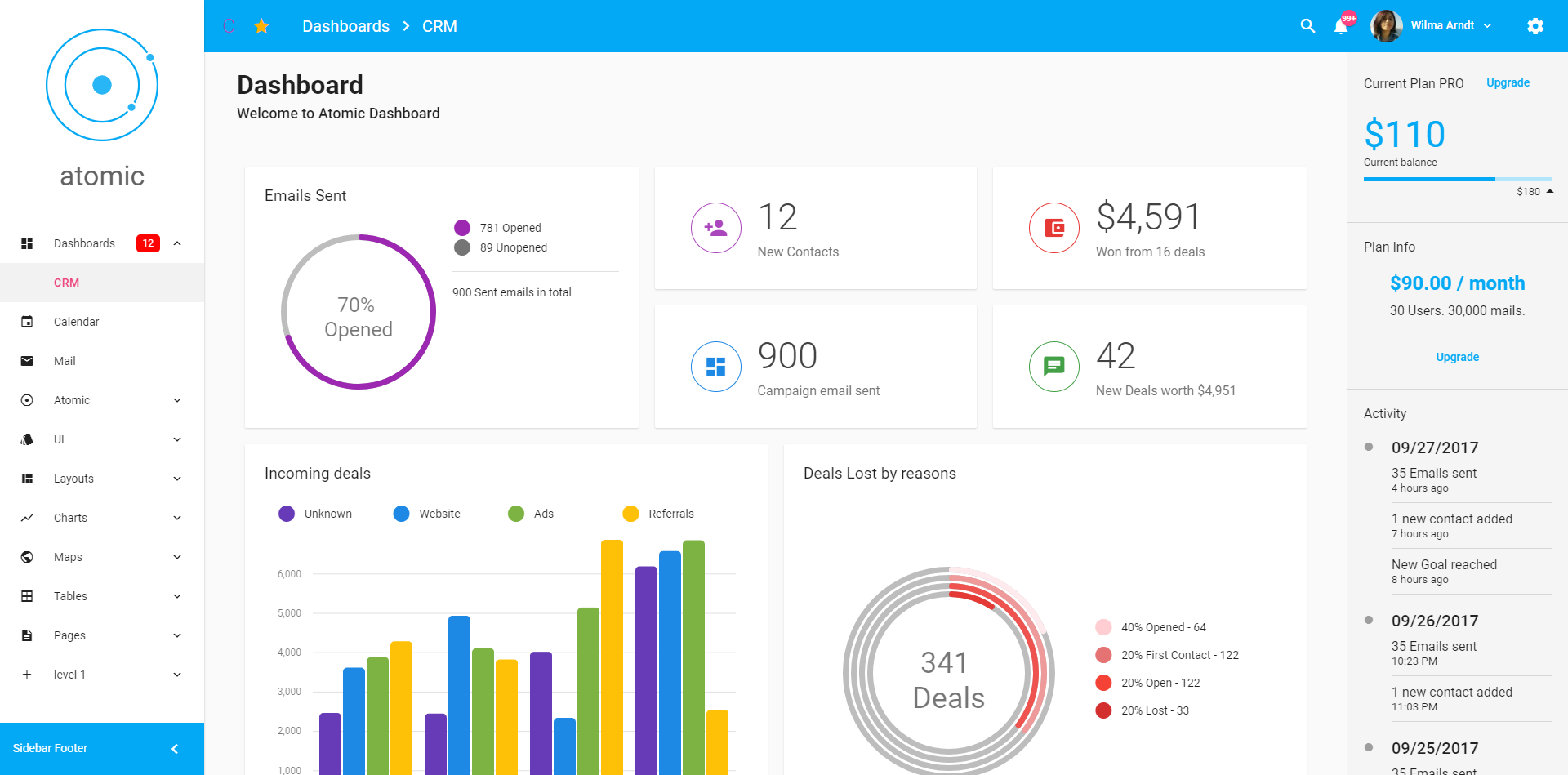Expand the Maps submenu chevron
This screenshot has height=775, width=1568.
click(177, 557)
